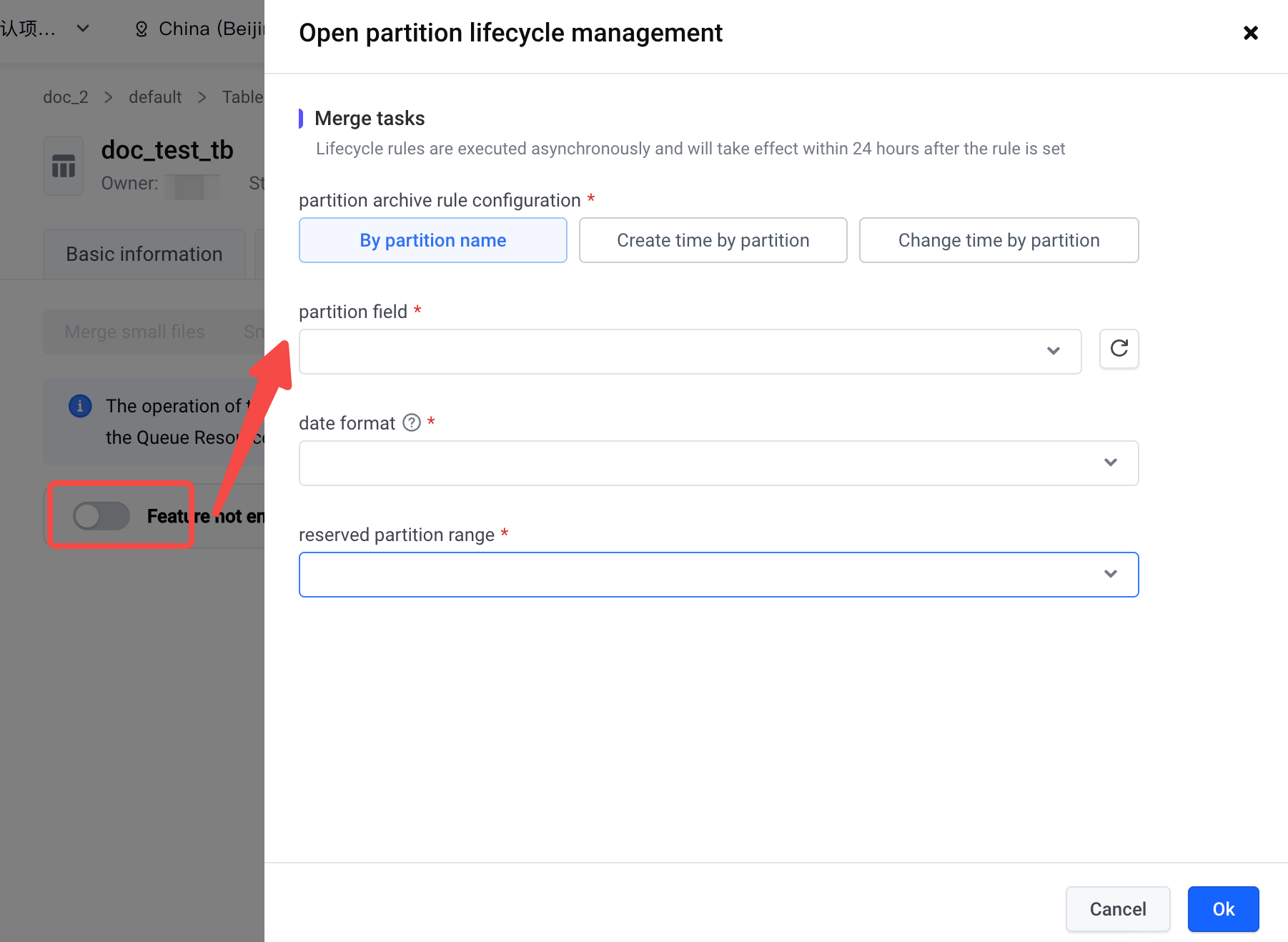Expand the reserved partition range dropdown
Viewport: 1288px width, 942px height.
pyautogui.click(x=718, y=574)
